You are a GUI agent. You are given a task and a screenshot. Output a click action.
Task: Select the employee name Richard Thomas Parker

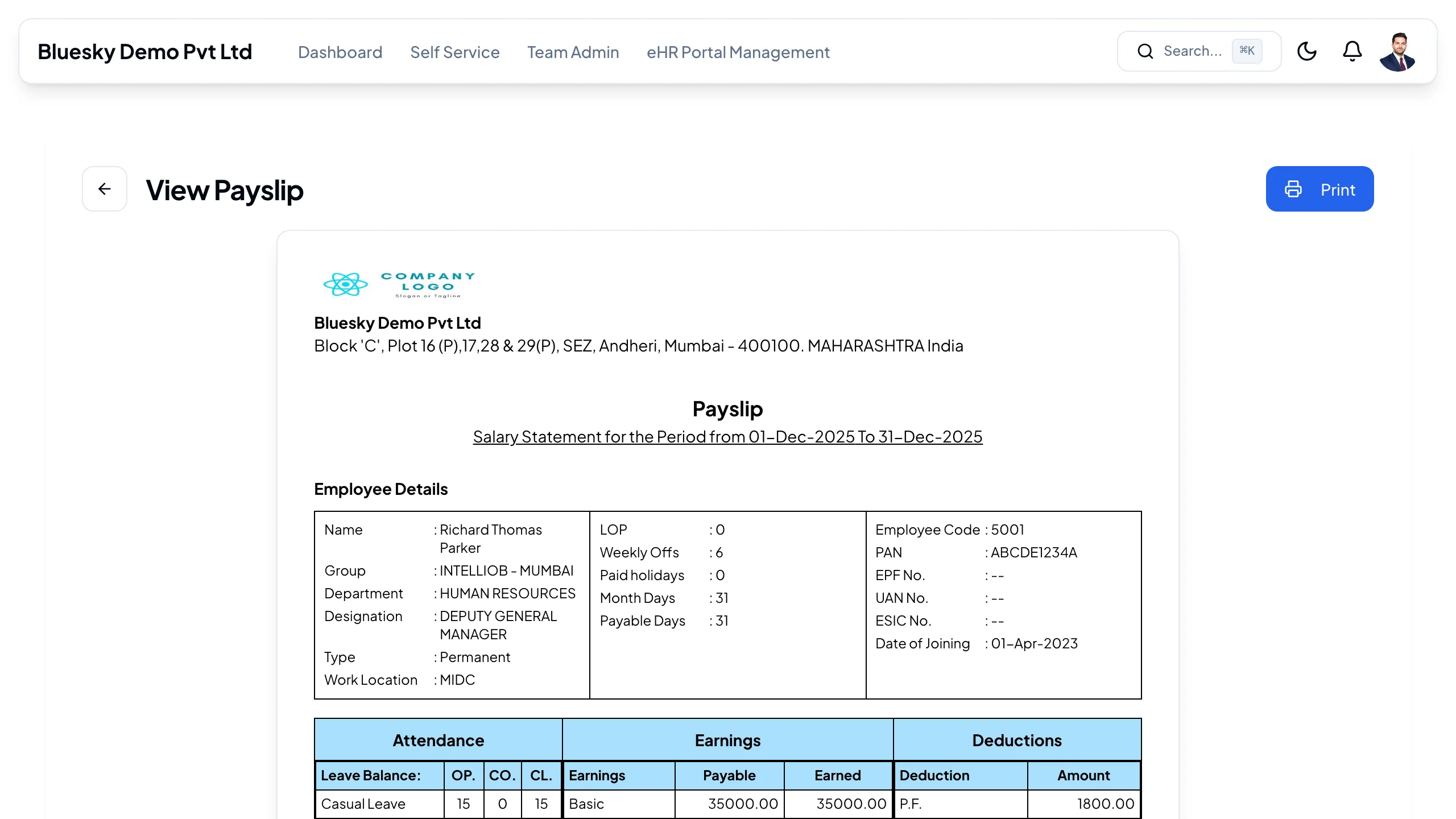491,539
